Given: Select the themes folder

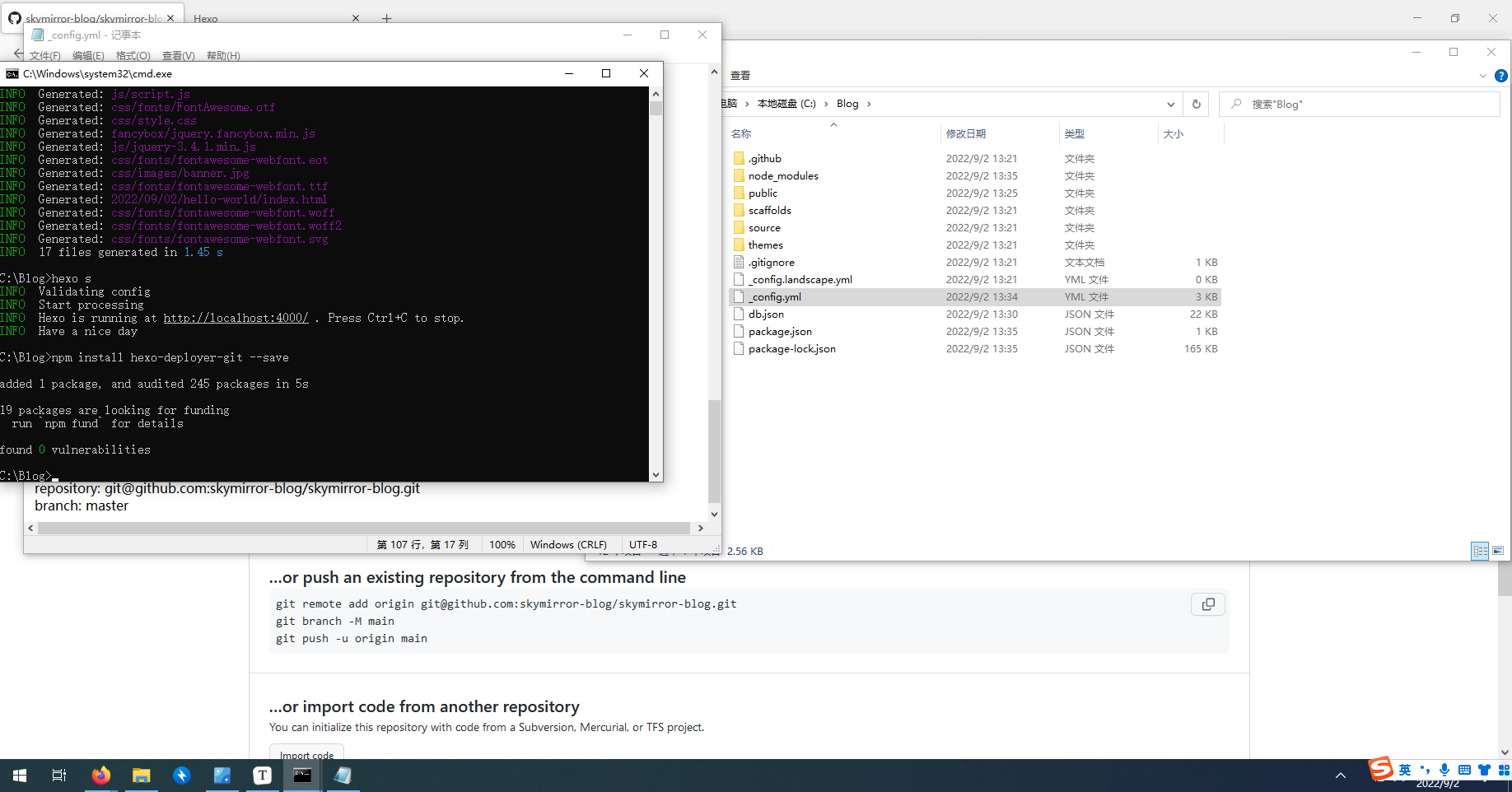Looking at the screenshot, I should click(x=974, y=245).
